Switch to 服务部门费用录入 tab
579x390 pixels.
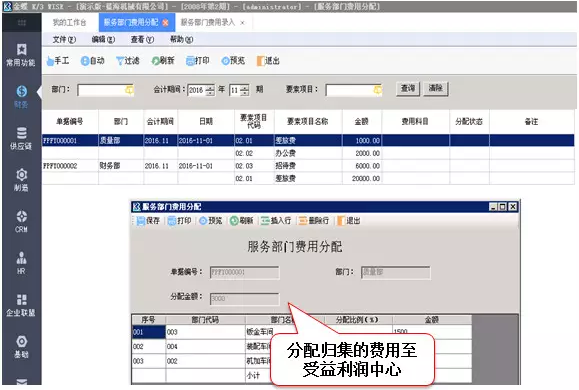click(x=208, y=23)
